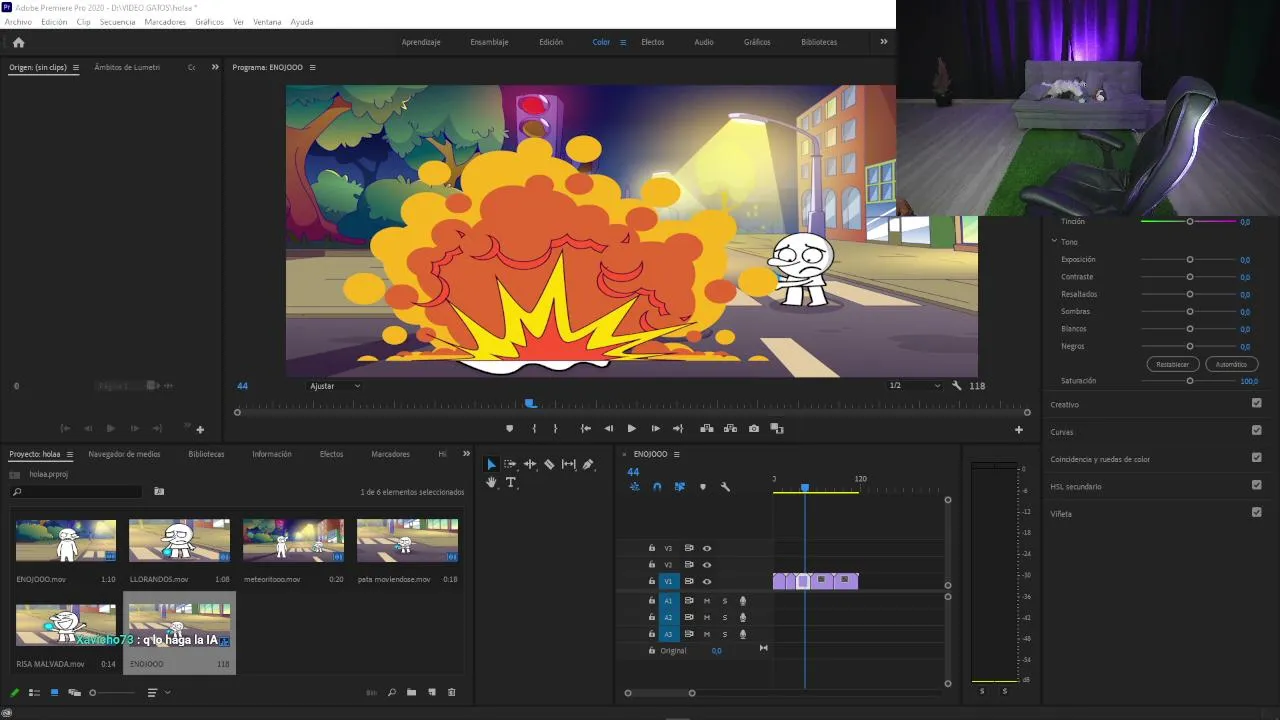The height and width of the screenshot is (720, 1280).
Task: Click the Lift button
Action: click(x=707, y=429)
